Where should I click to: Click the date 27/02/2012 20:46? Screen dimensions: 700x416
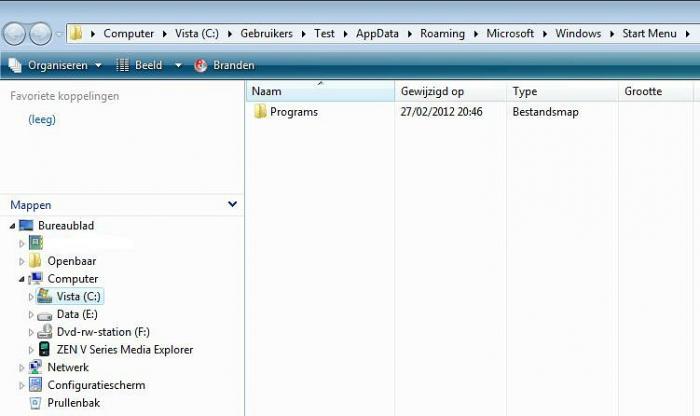coord(441,112)
